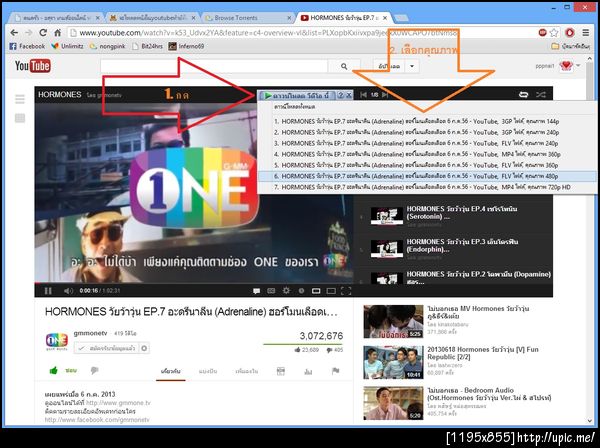This screenshot has width=600, height=448.
Task: Toggle video annotations speech-bubble icon
Action: 256,291
